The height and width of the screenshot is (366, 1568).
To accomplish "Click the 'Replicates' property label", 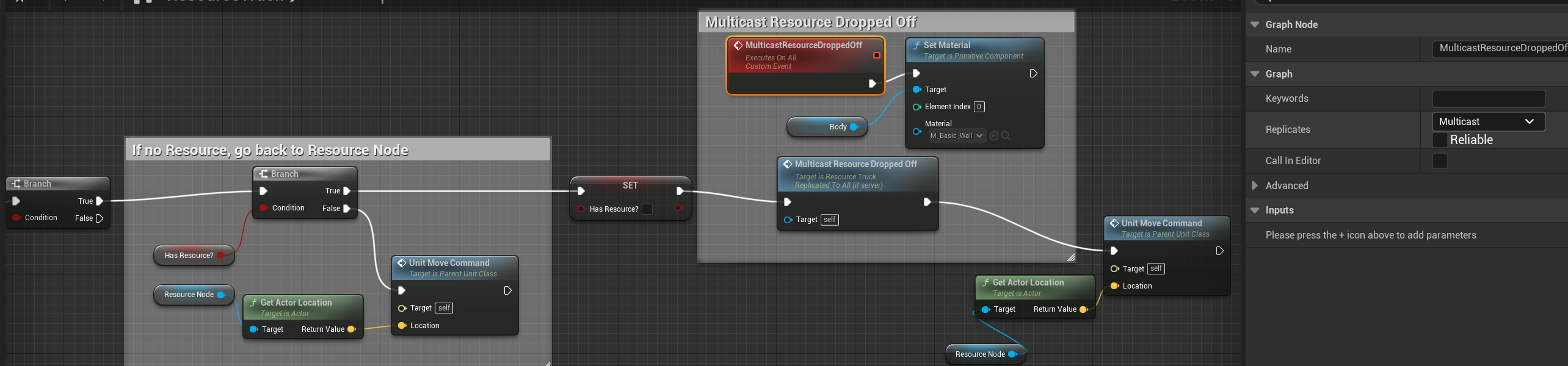I will pyautogui.click(x=1288, y=129).
